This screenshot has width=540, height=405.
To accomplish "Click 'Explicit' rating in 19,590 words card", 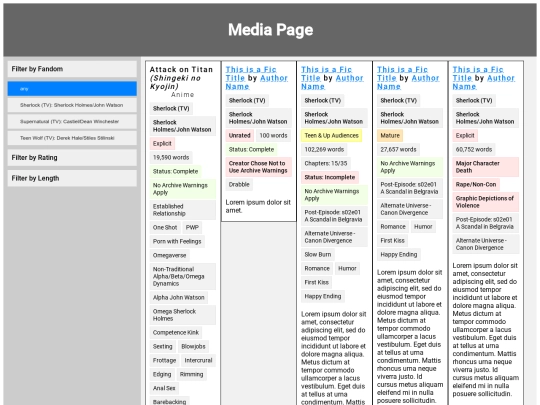I will pos(162,143).
